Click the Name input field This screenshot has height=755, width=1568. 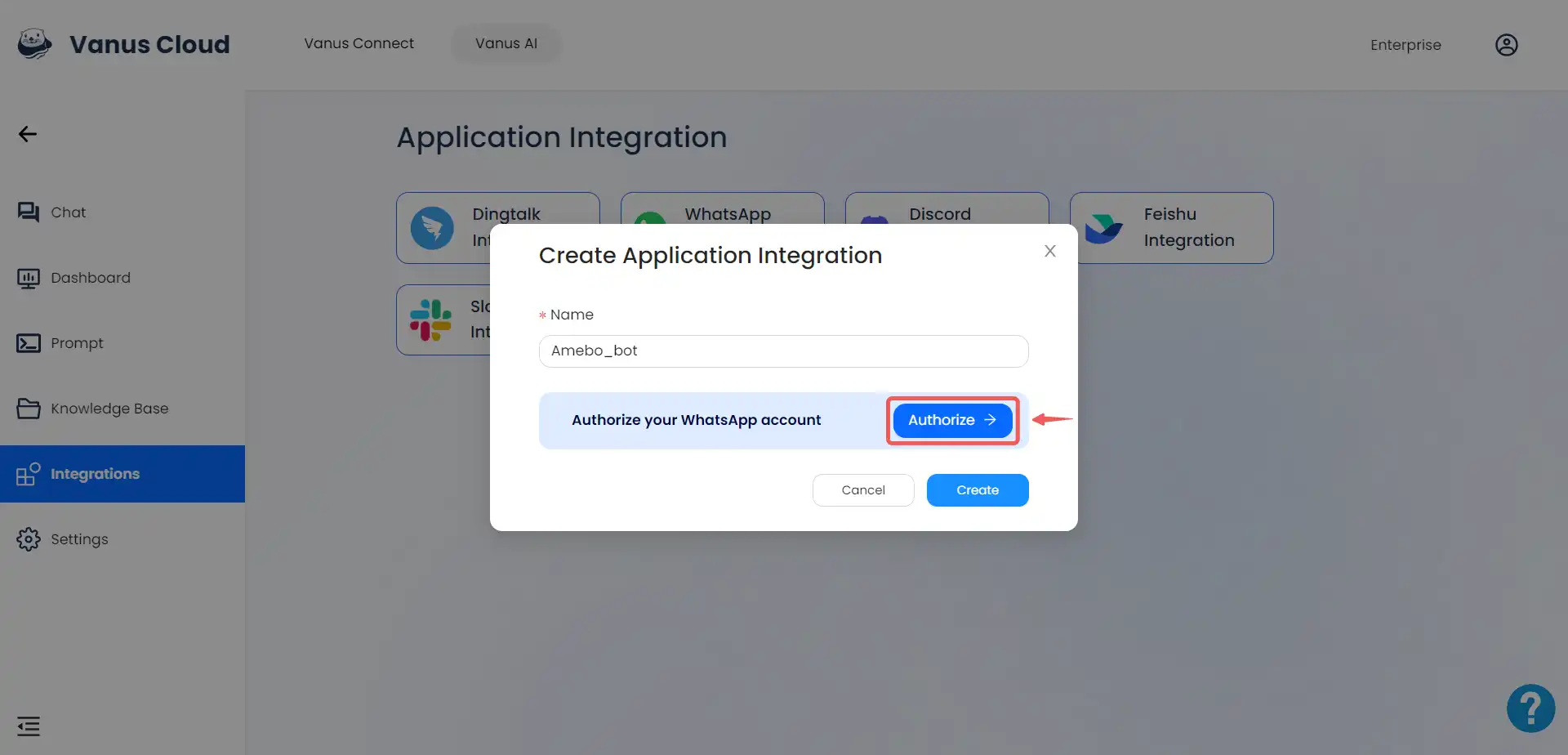[x=784, y=351]
